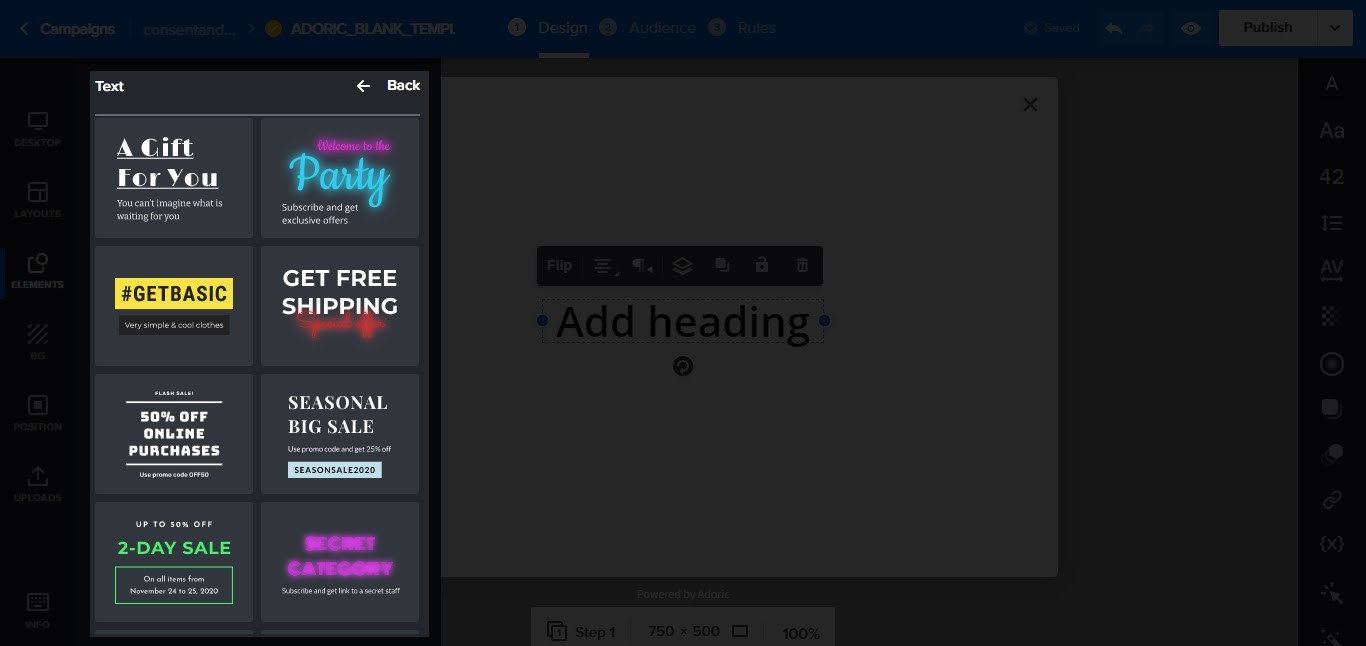Open font family setting 'Aa'
This screenshot has width=1366, height=646.
click(x=1332, y=131)
